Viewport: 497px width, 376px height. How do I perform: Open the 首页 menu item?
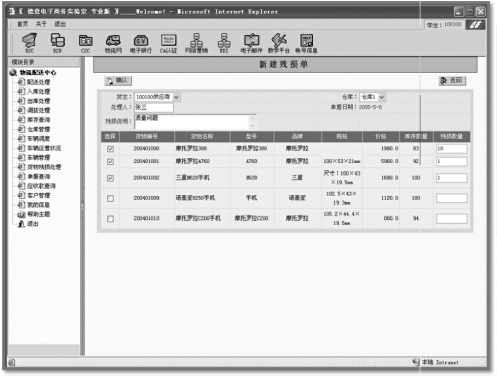pos(22,24)
